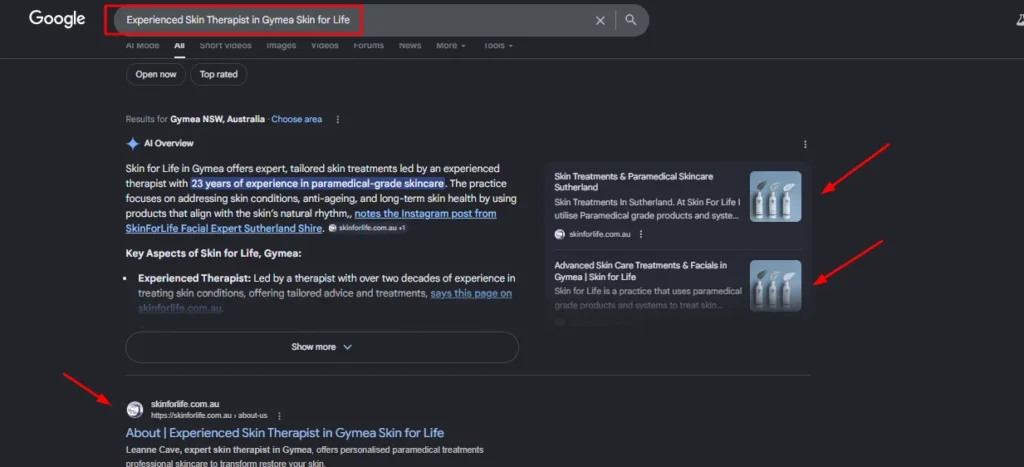
Task: Click the magnifier search icon
Action: [x=631, y=20]
